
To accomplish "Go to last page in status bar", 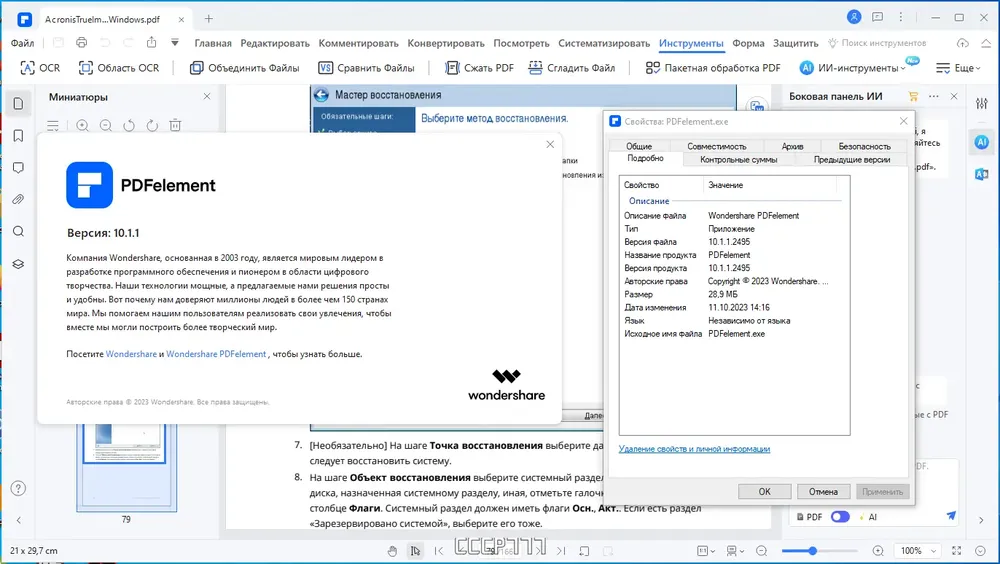I will (x=561, y=551).
